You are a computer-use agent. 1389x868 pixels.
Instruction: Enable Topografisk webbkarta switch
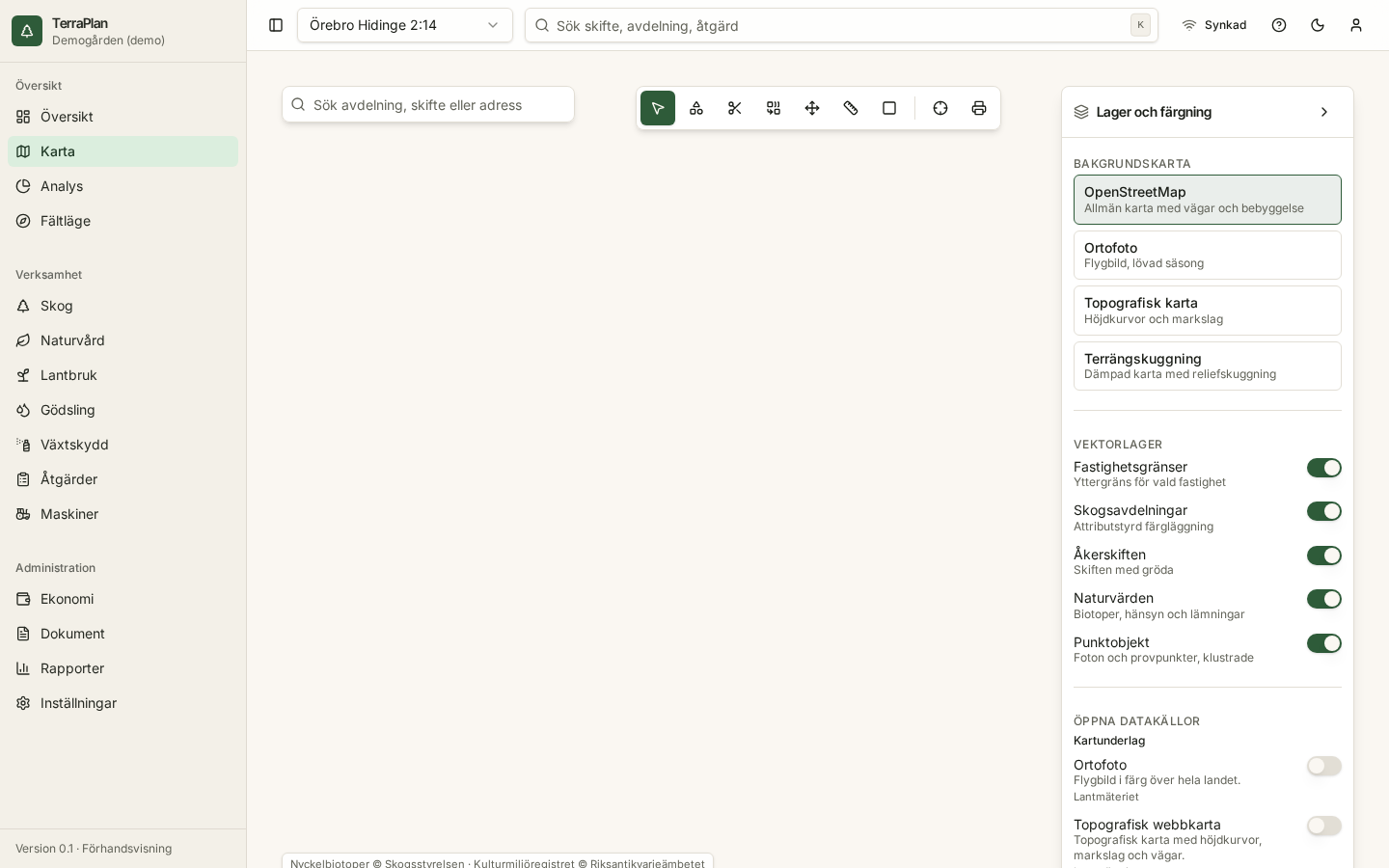pos(1324,826)
